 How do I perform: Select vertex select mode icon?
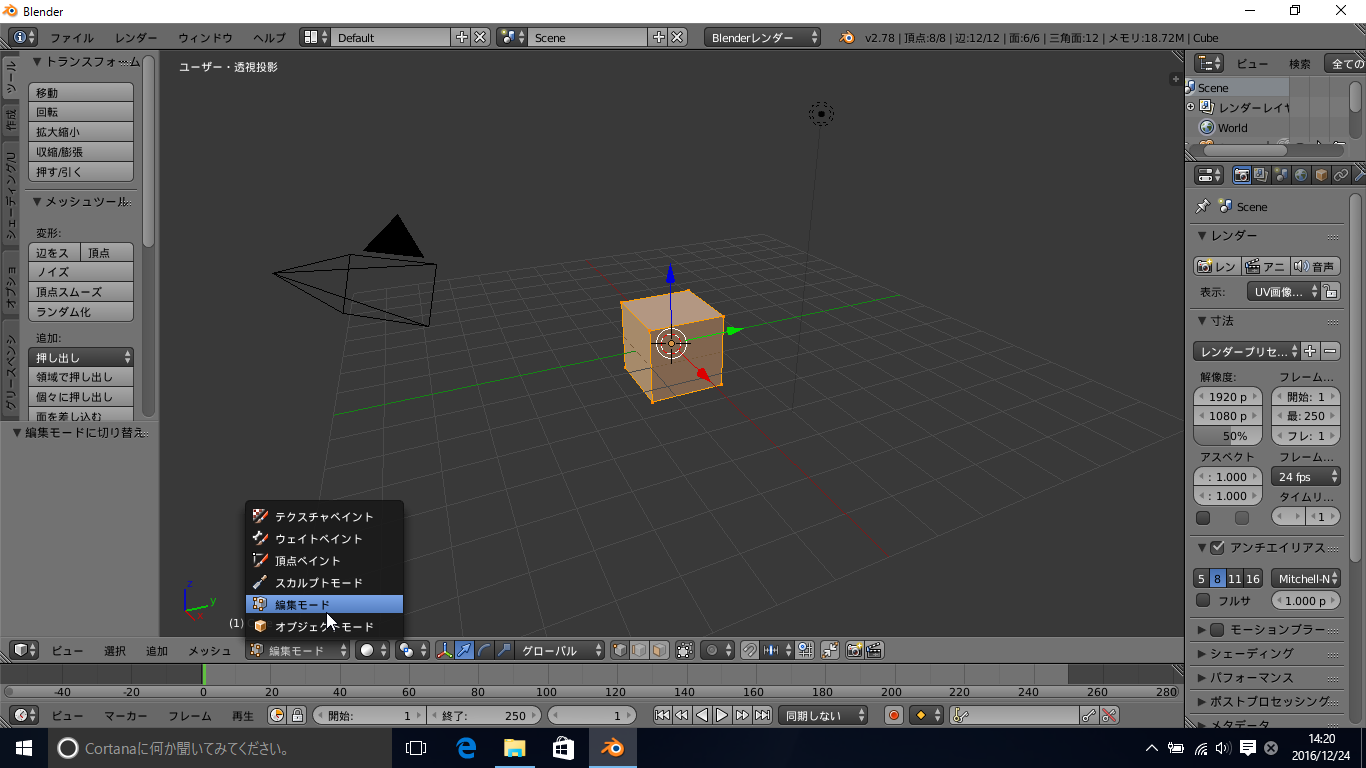point(620,650)
